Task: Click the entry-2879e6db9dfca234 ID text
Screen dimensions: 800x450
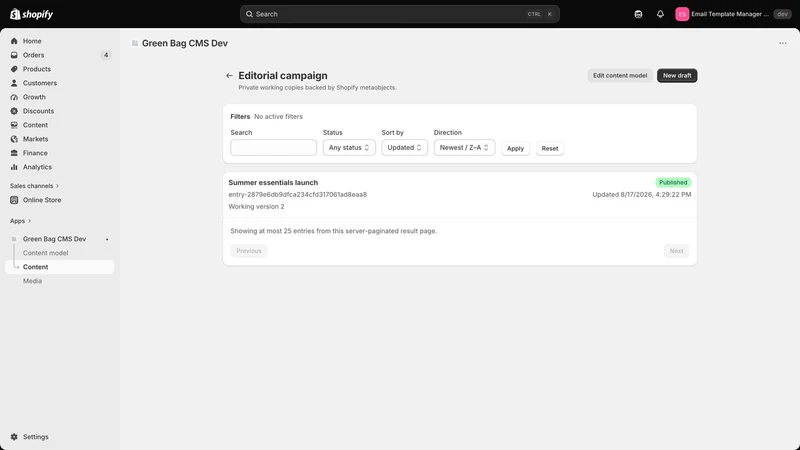Action: pyautogui.click(x=297, y=194)
